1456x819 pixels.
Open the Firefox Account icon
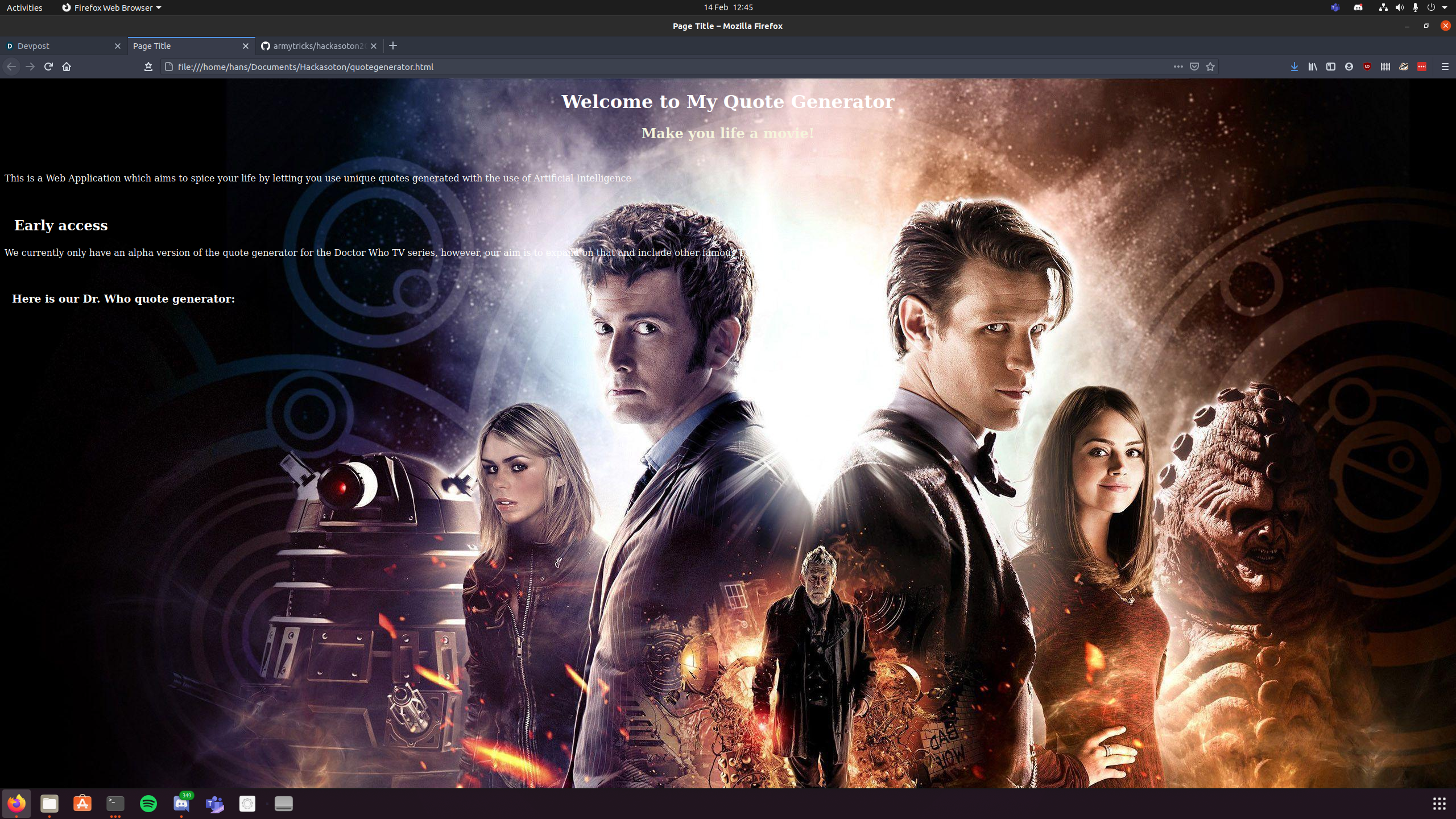1349,67
